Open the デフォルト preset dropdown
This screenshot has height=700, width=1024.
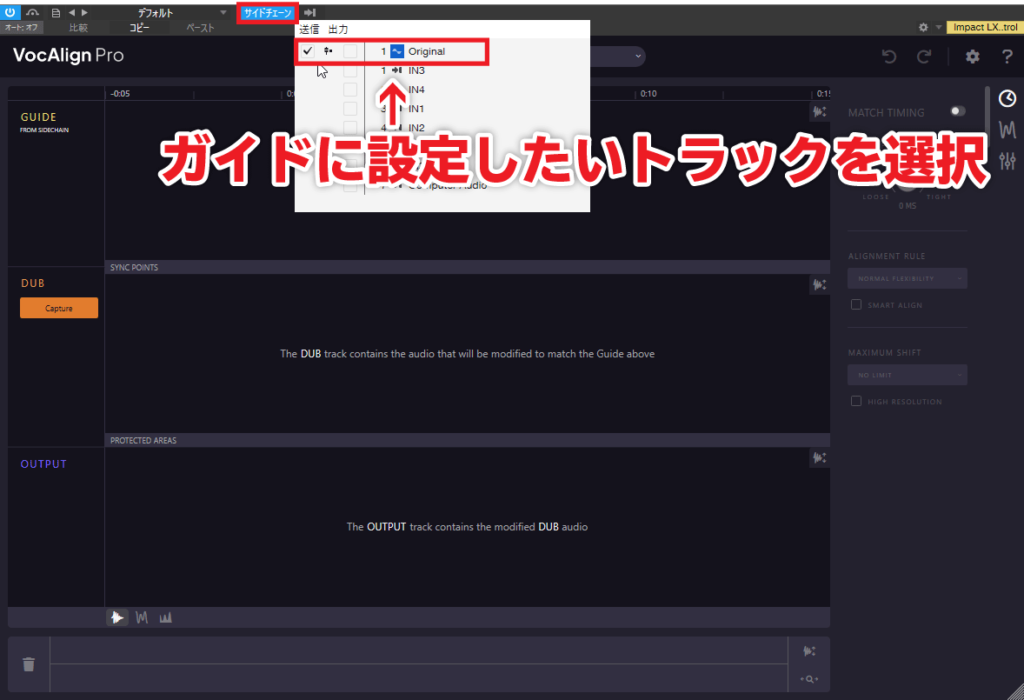click(x=175, y=14)
